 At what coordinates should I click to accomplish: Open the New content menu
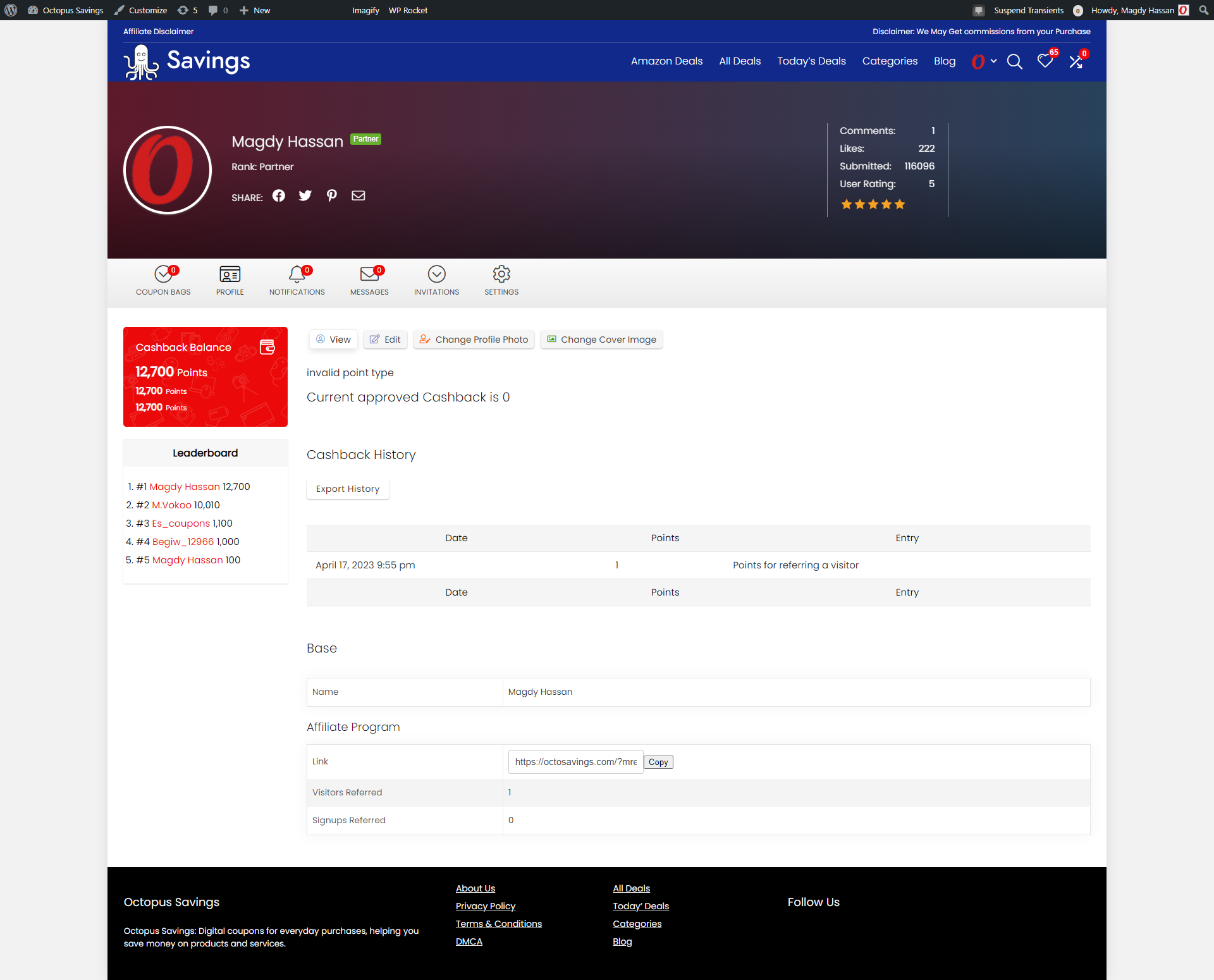point(255,10)
